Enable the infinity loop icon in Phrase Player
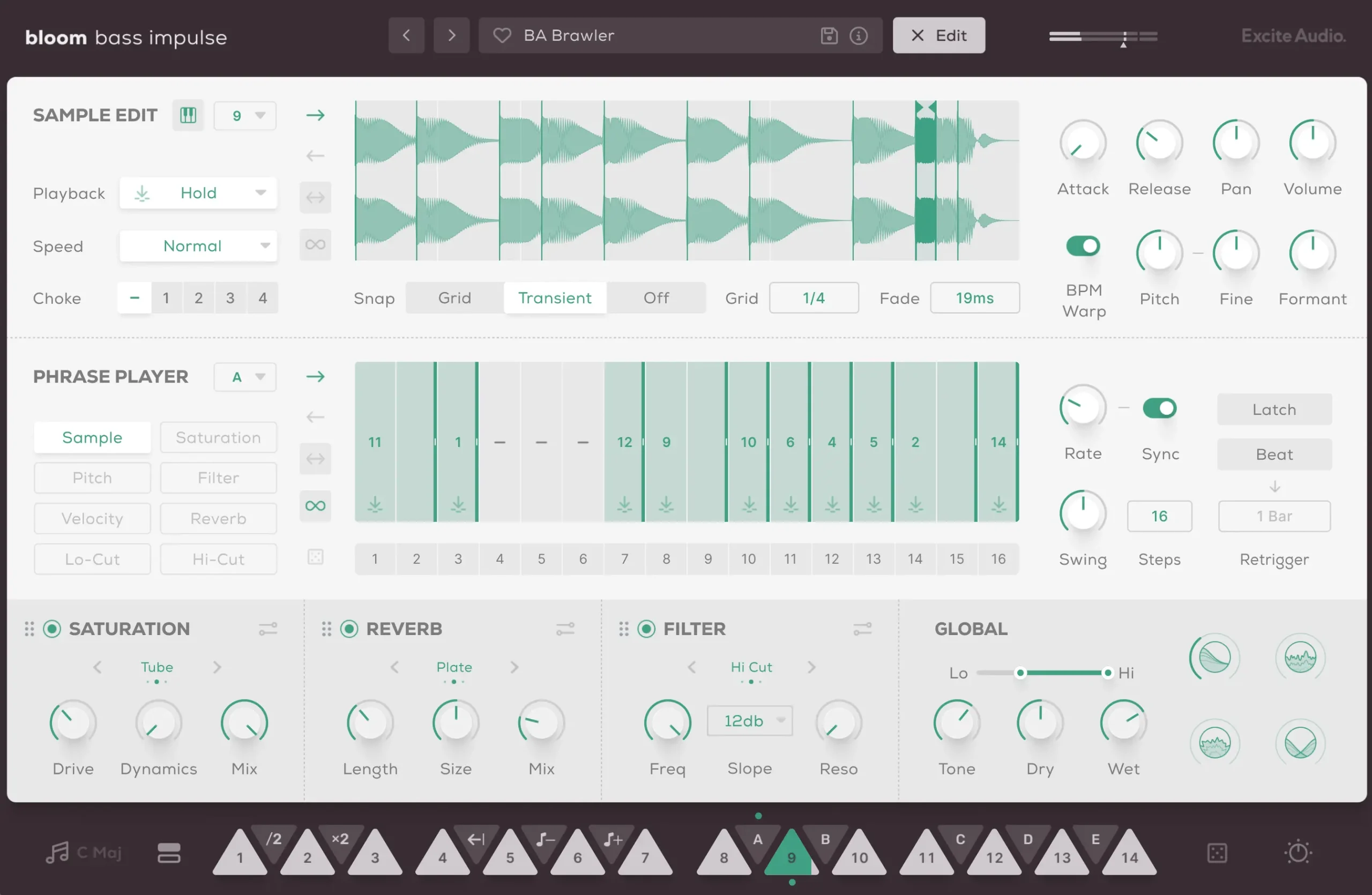Image resolution: width=1372 pixels, height=895 pixels. pos(315,506)
